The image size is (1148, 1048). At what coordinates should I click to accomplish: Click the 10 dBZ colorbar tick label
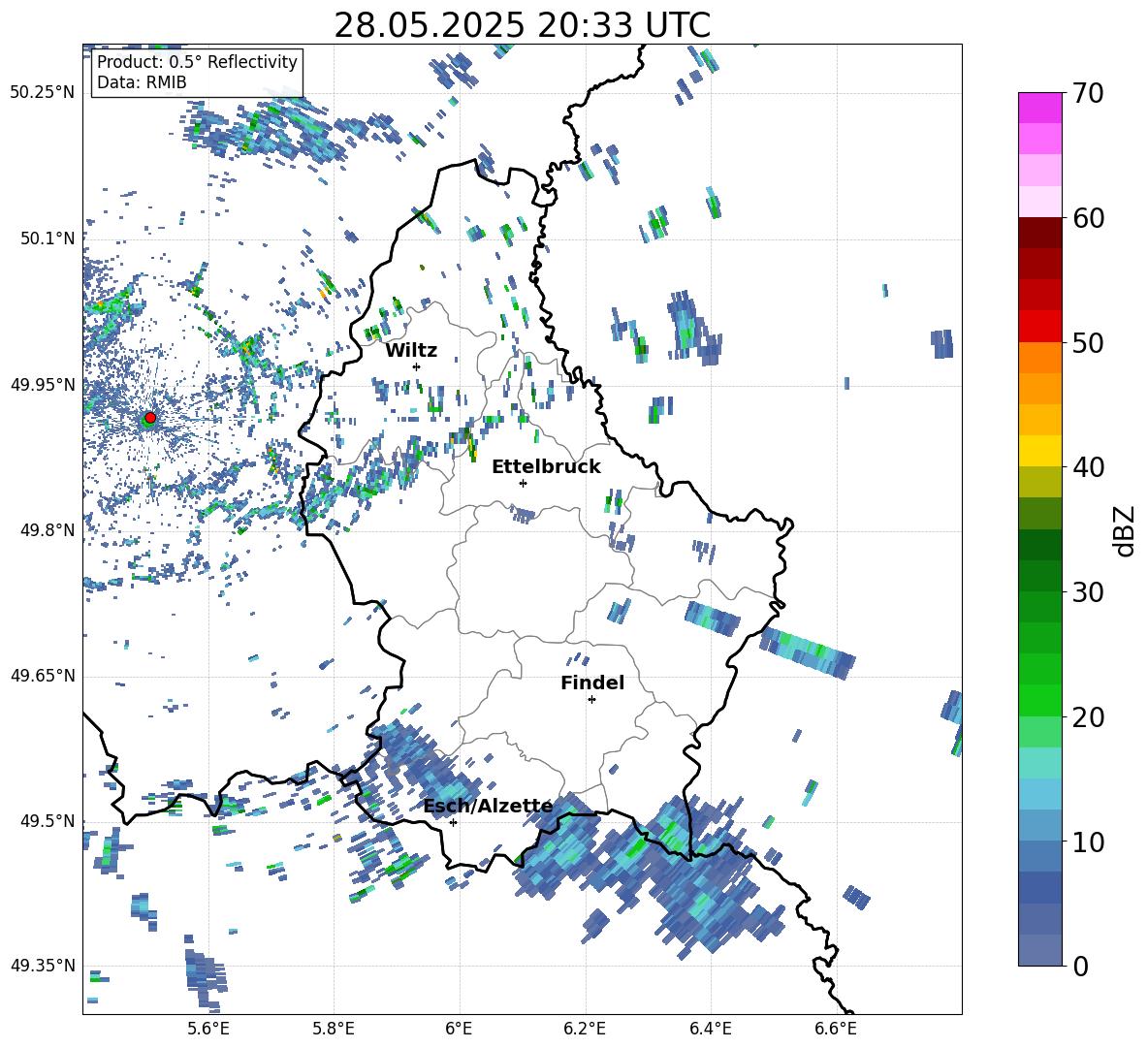pyautogui.click(x=1088, y=842)
